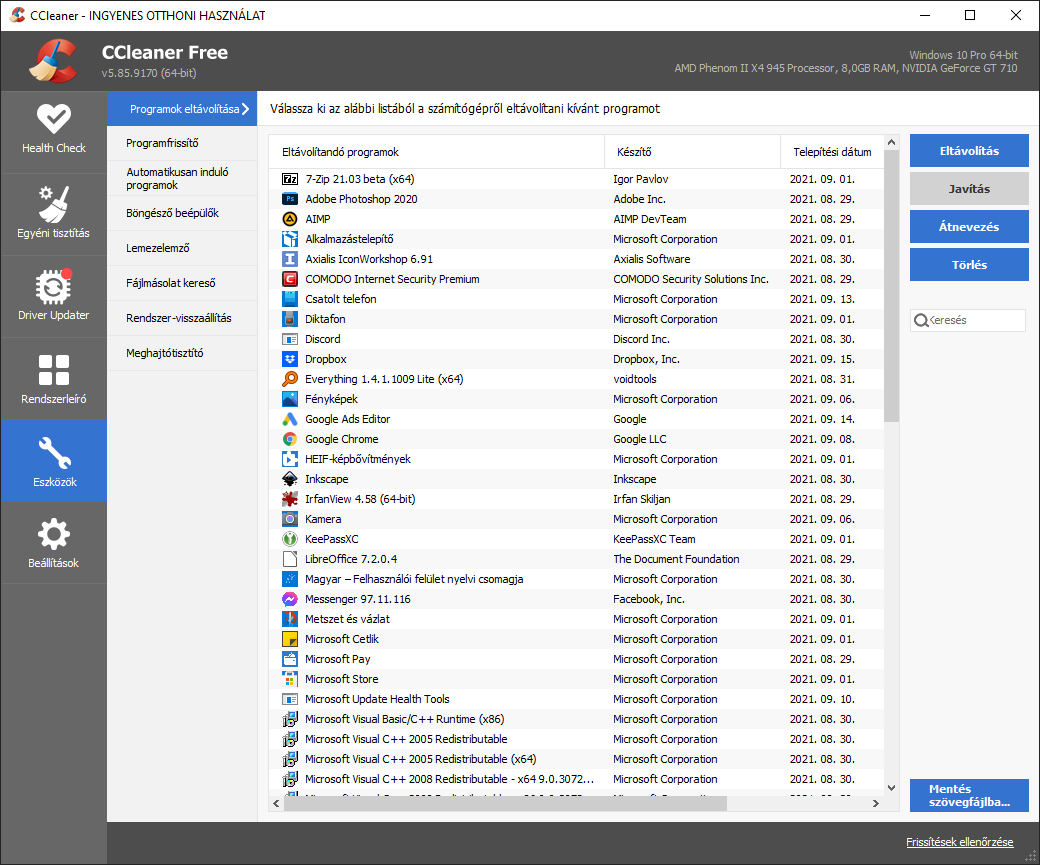Click the Javítás button

point(969,189)
